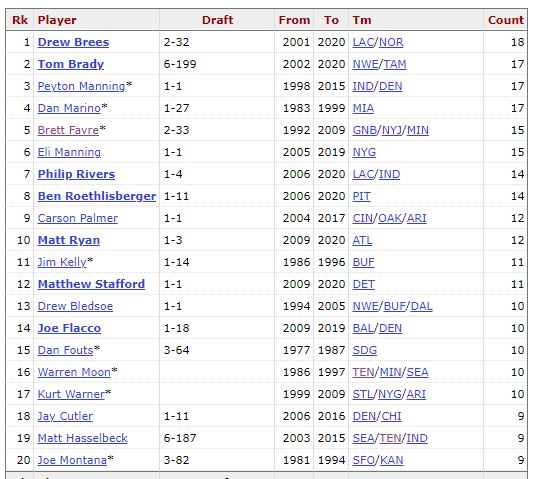Open DAL team link for Bledsoe
Screen dimensions: 534x479
tap(422, 306)
